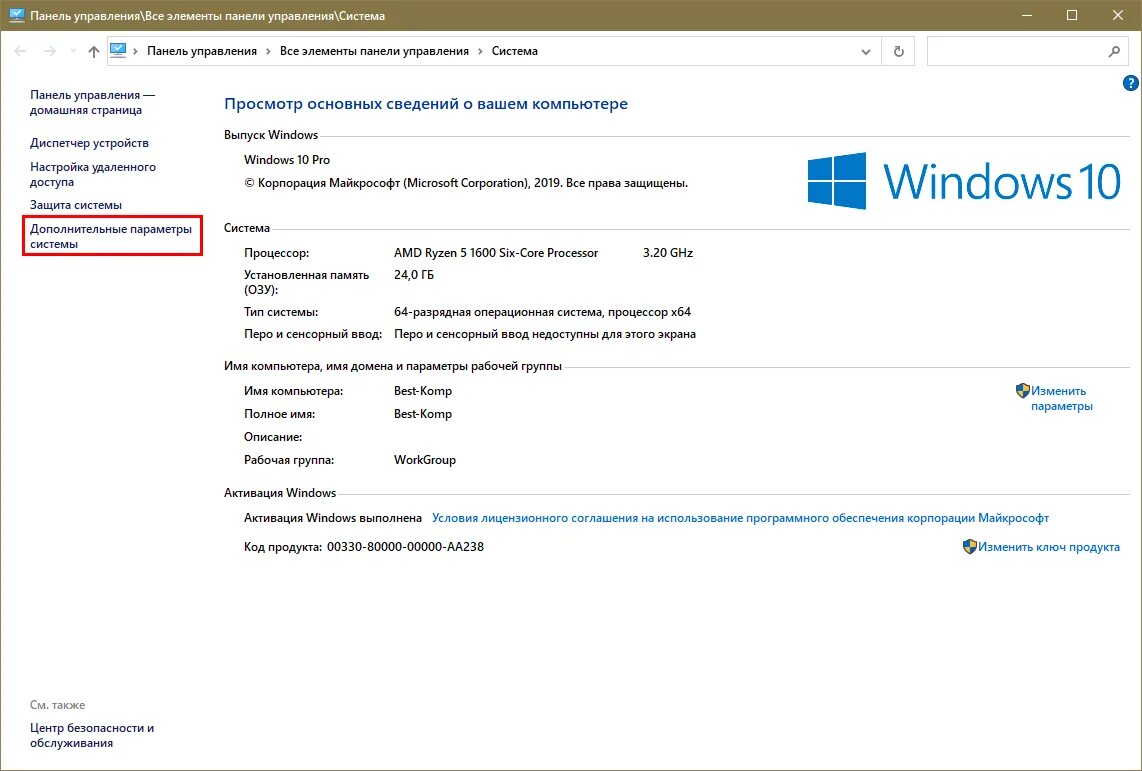This screenshot has height=771, width=1142.
Task: Open 'Панель управления — домашняя страница'
Action: 92,103
